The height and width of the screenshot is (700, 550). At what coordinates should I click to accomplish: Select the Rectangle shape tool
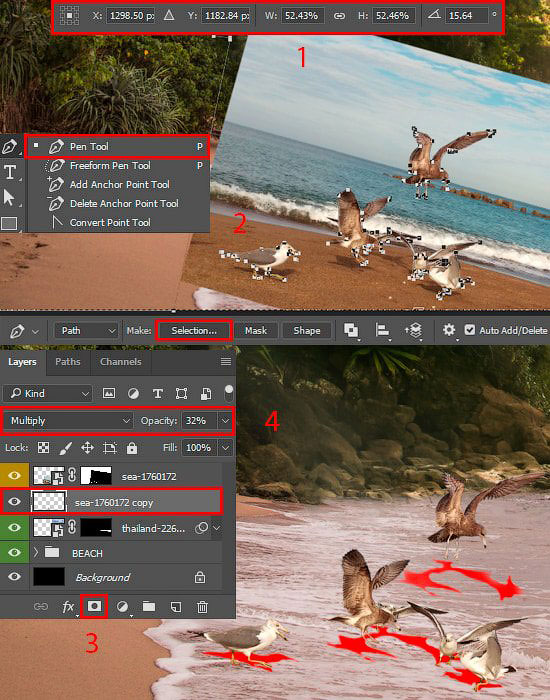[x=10, y=223]
